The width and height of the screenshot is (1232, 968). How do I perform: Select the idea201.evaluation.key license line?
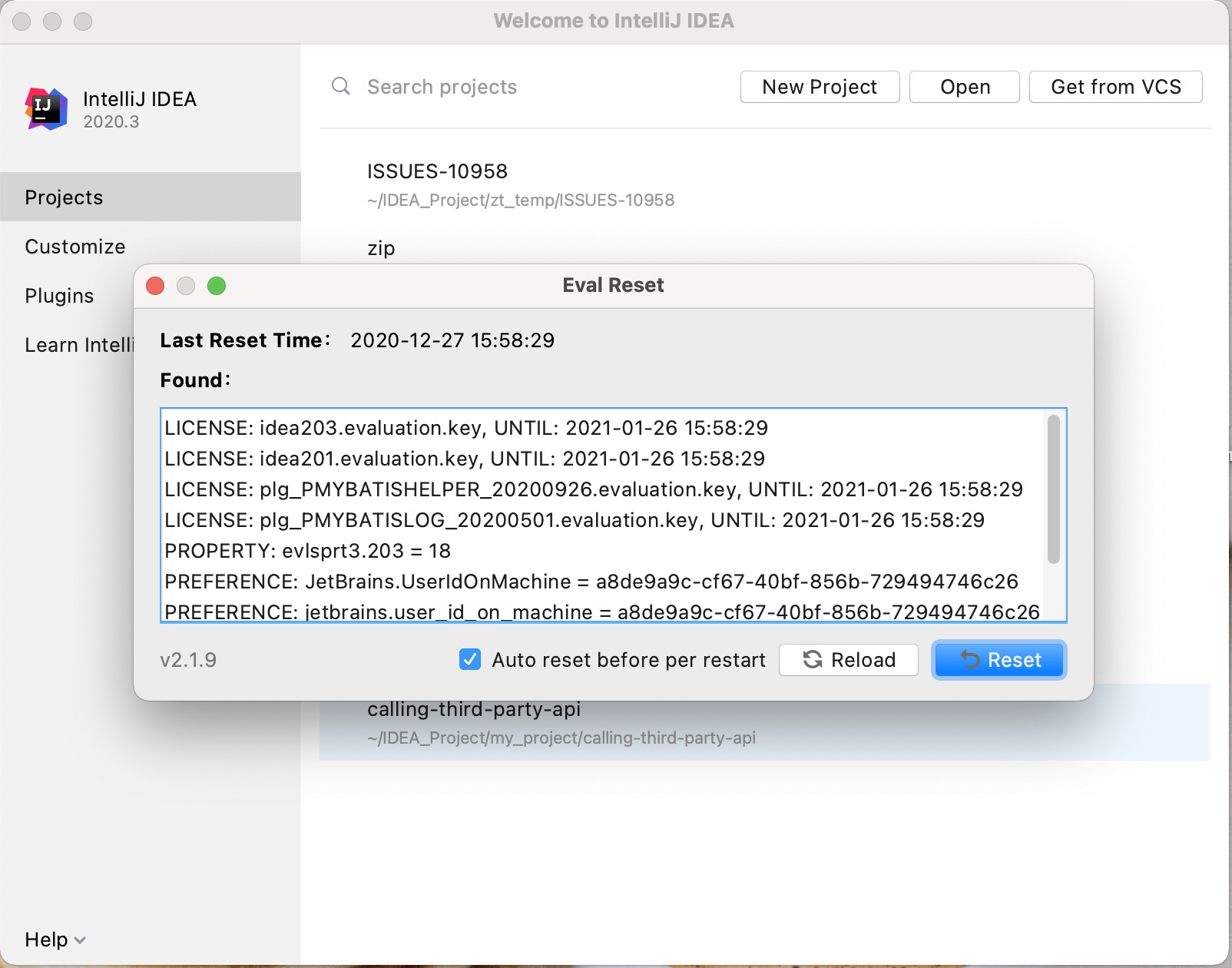(x=465, y=459)
